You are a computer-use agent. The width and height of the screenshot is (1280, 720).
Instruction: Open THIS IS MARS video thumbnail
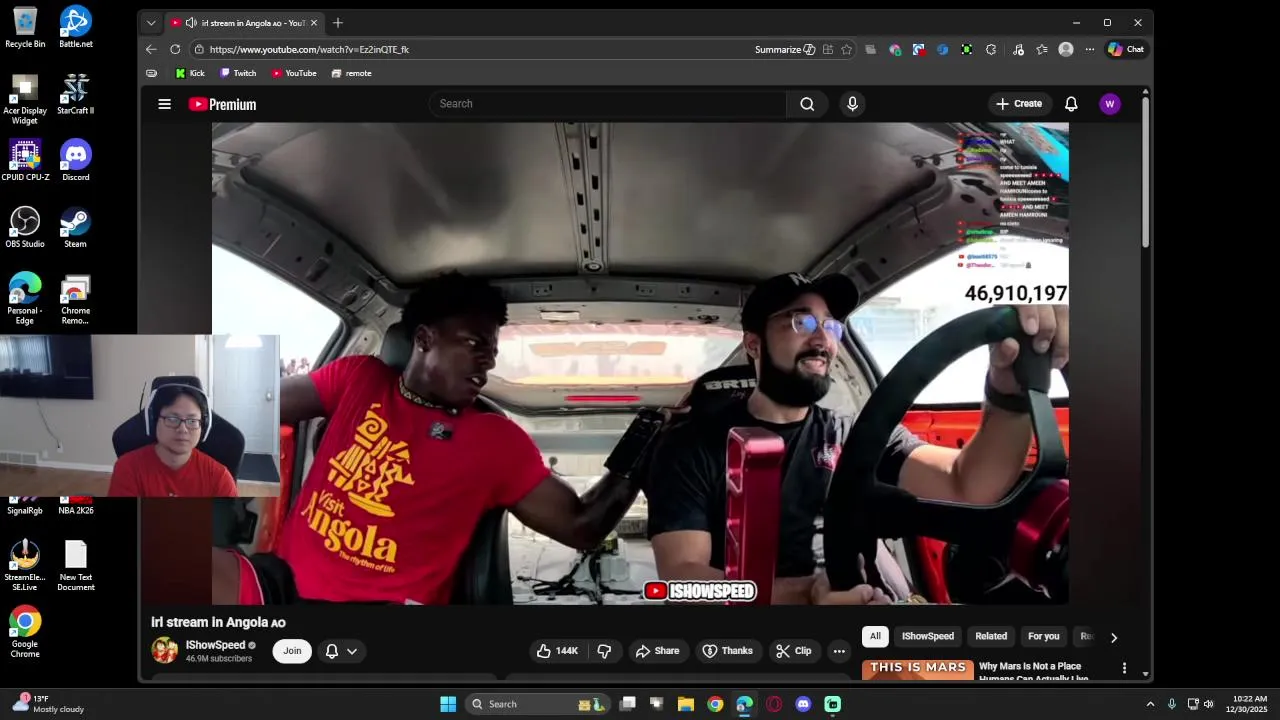tap(917, 669)
